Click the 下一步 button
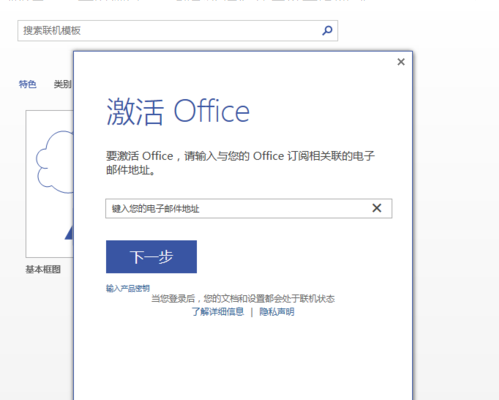The image size is (499, 400). point(151,257)
